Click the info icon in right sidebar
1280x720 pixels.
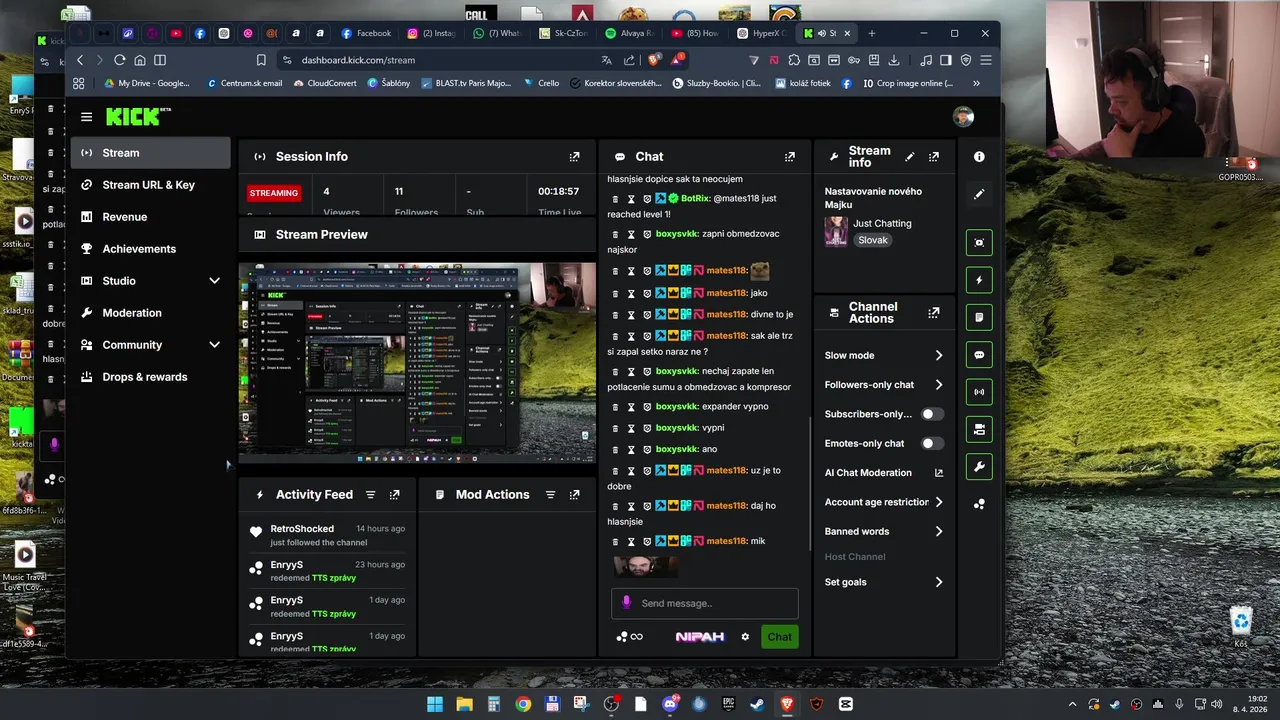pyautogui.click(x=979, y=157)
